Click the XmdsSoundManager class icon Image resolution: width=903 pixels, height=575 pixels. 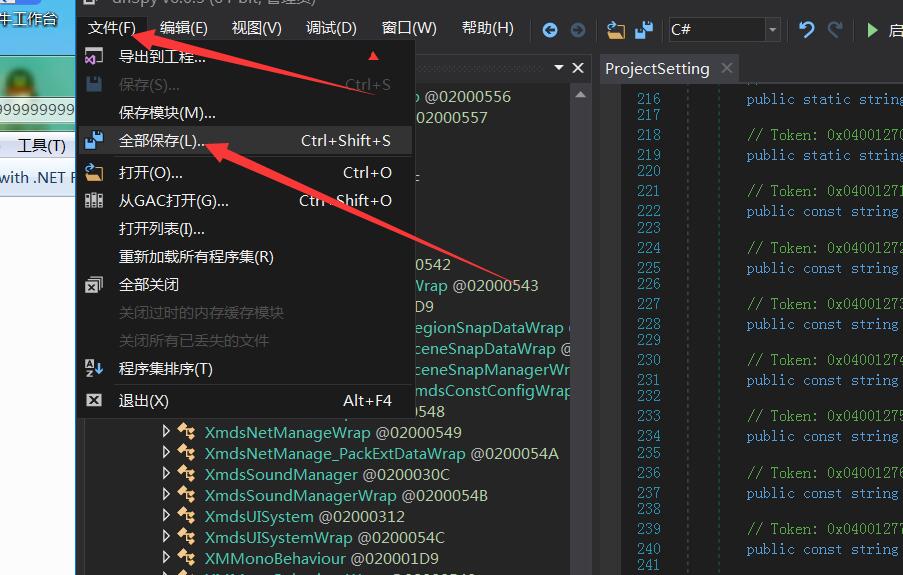point(187,474)
